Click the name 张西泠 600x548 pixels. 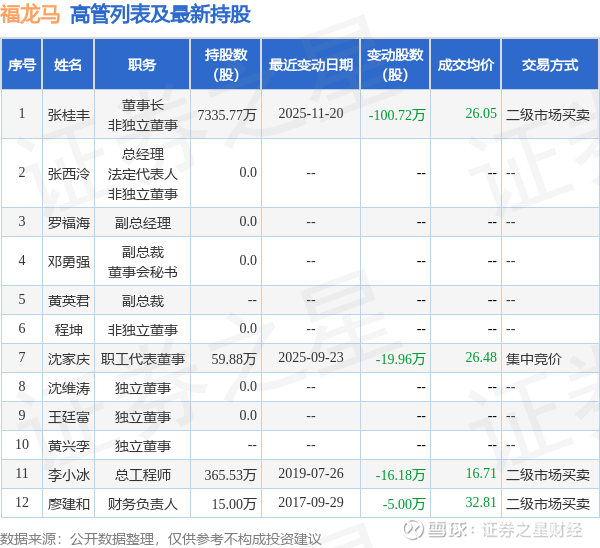pos(68,174)
